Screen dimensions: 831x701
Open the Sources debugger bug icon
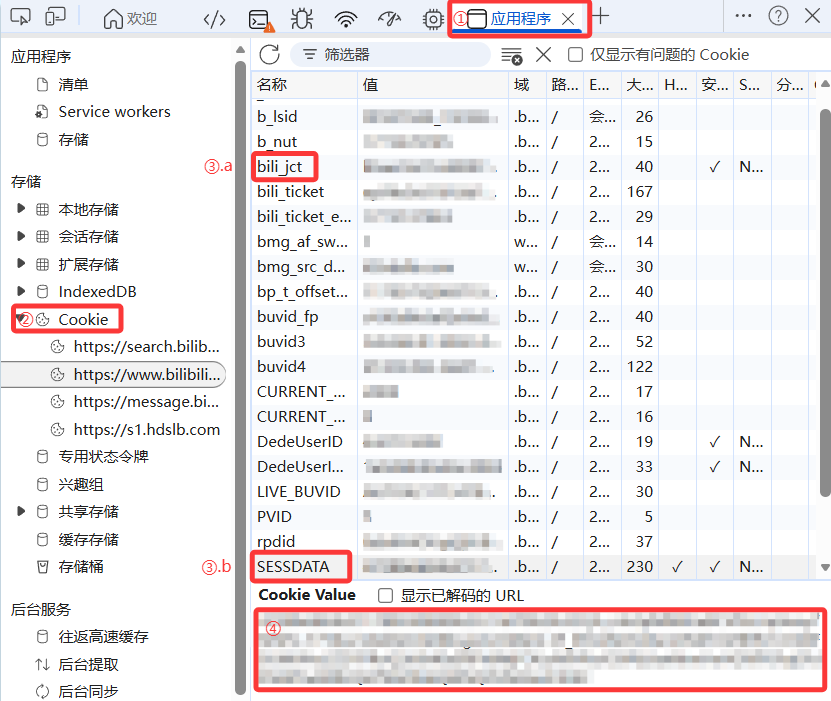click(x=300, y=18)
